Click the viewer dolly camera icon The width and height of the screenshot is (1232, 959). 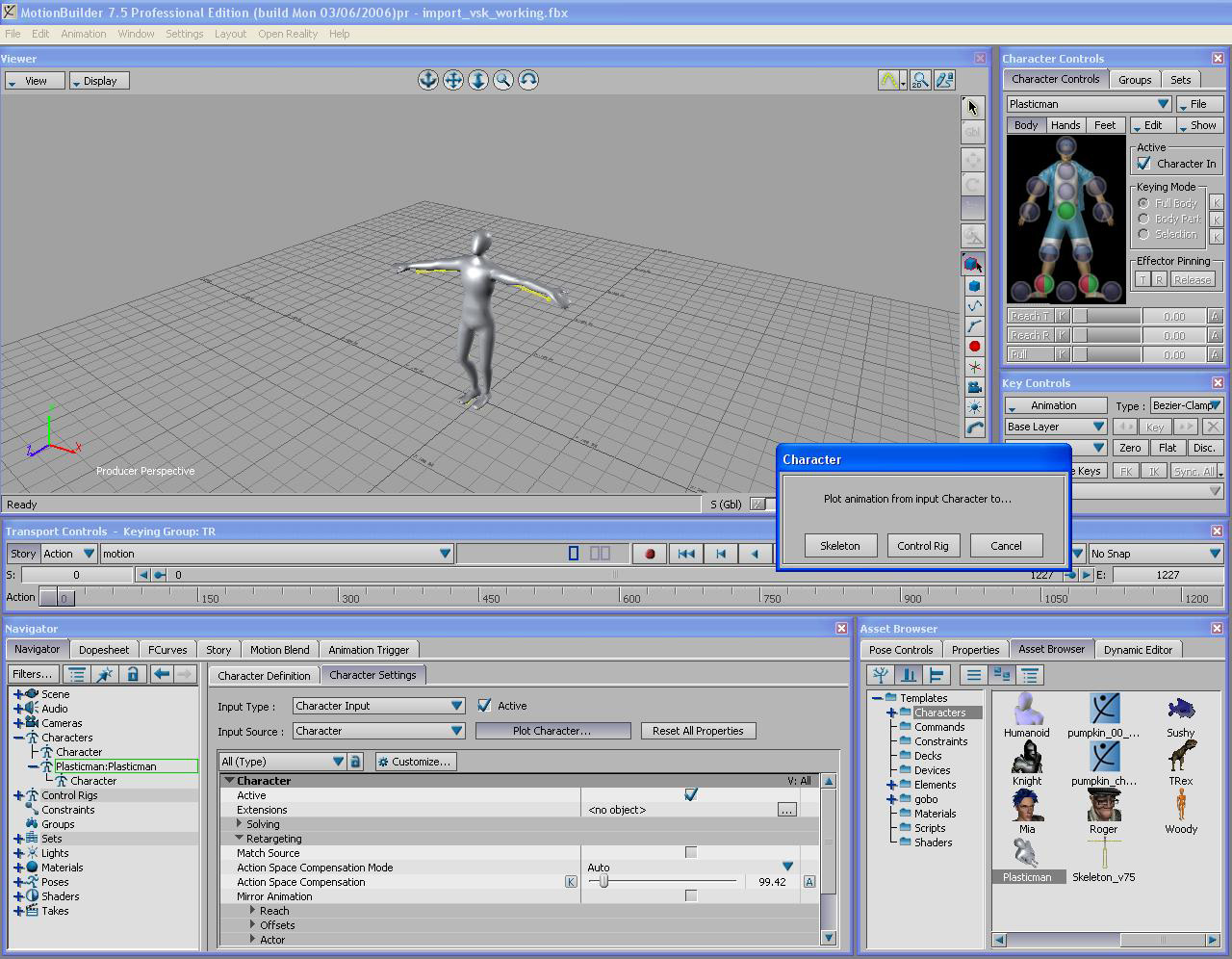point(428,80)
